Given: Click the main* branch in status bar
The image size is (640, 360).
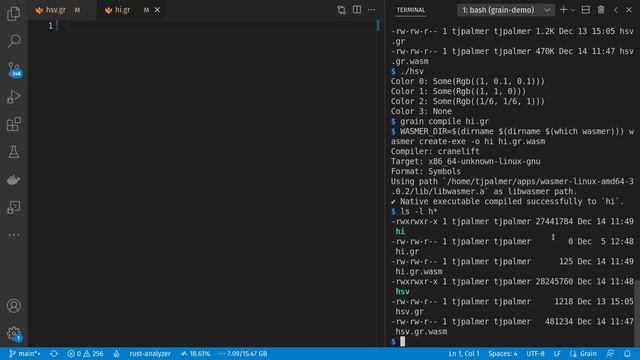Looking at the screenshot, I should coord(24,353).
